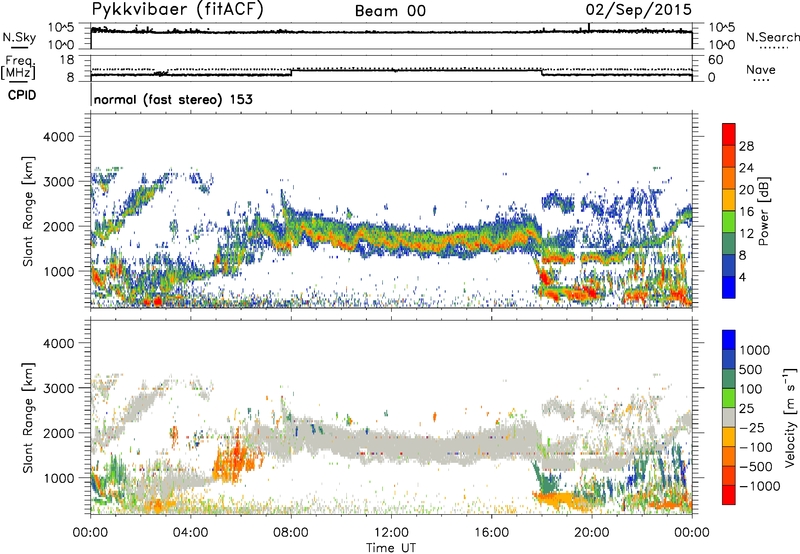This screenshot has width=800, height=554.
Task: Click the 4 tick on power colorbar
Action: click(x=742, y=277)
